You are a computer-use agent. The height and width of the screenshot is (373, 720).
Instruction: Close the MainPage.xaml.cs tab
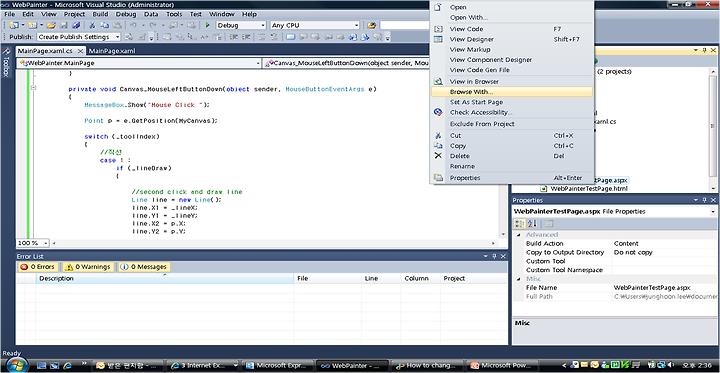[80, 51]
